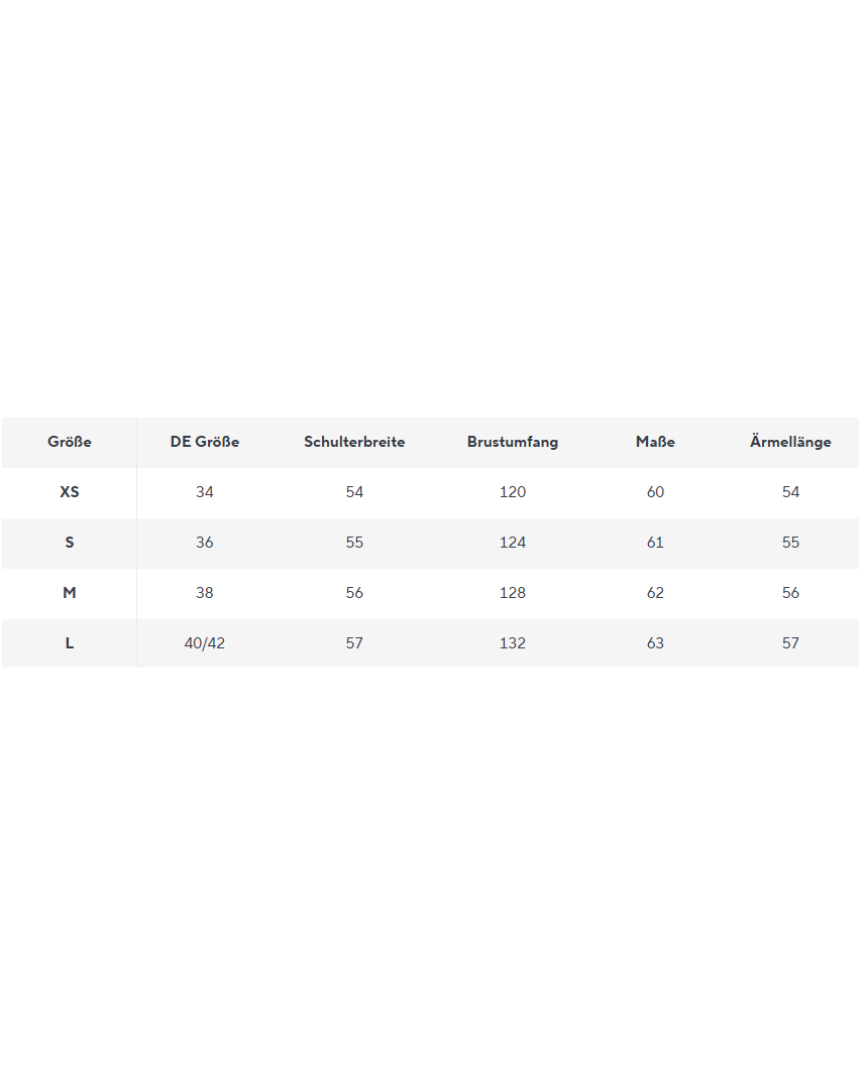Screen dimensions: 864x1080
Task: Select the XS size row label
Action: click(x=69, y=492)
